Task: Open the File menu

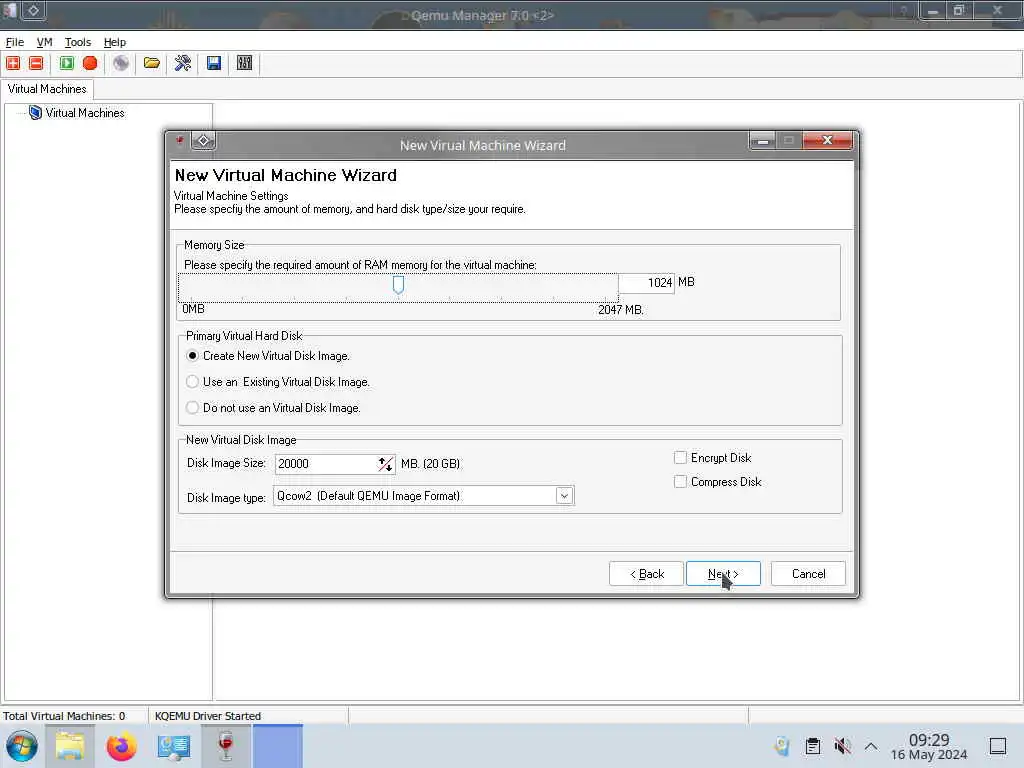Action: click(x=14, y=42)
